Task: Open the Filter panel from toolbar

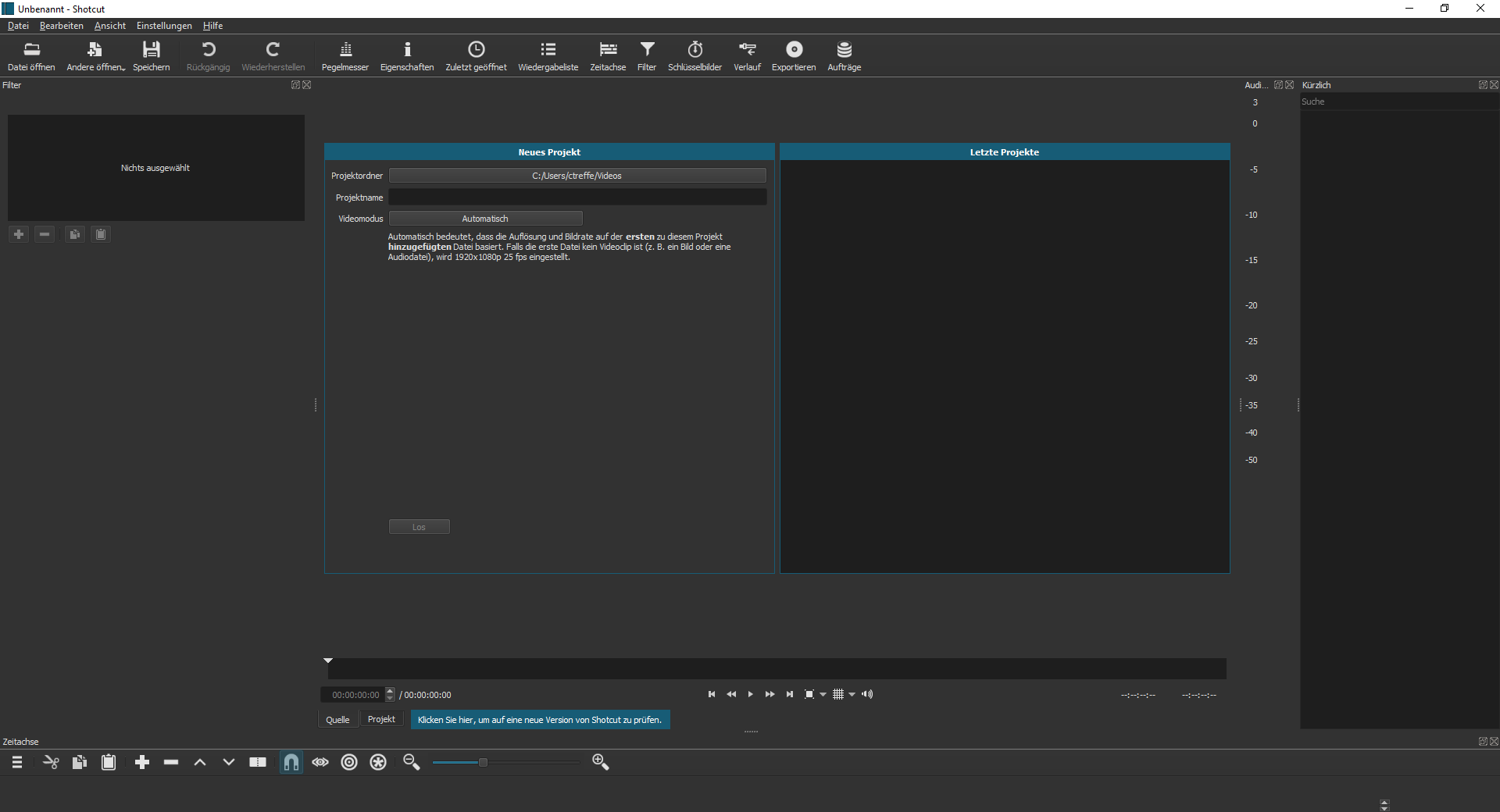Action: 647,56
